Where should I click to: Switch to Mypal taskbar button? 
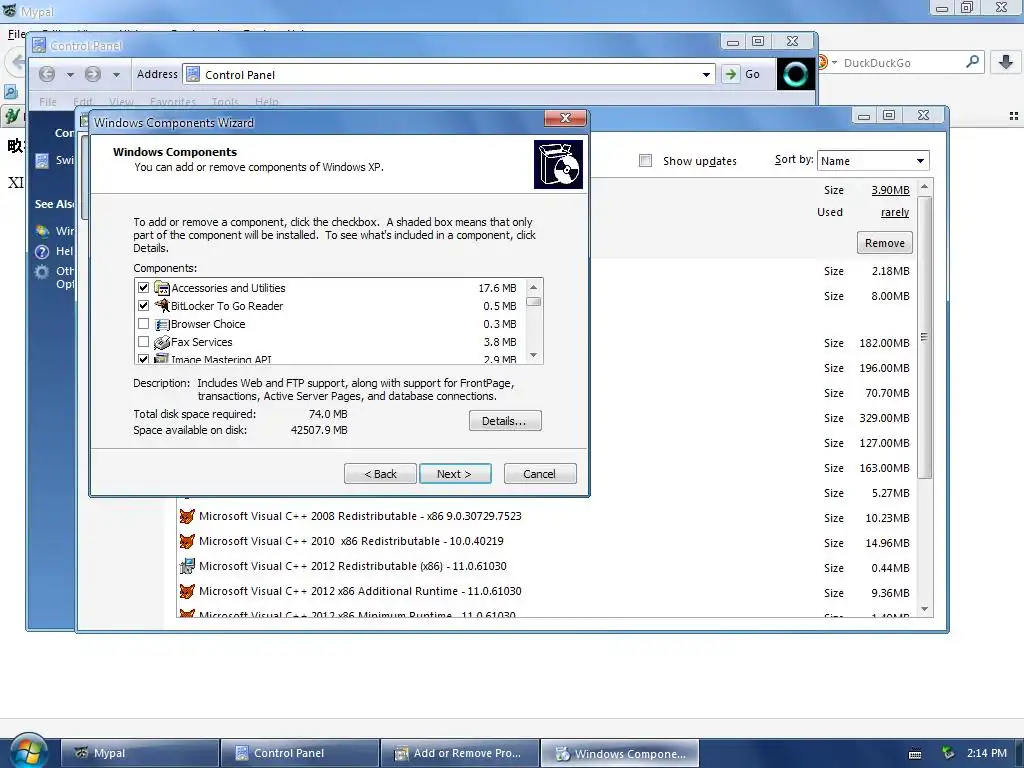[140, 753]
